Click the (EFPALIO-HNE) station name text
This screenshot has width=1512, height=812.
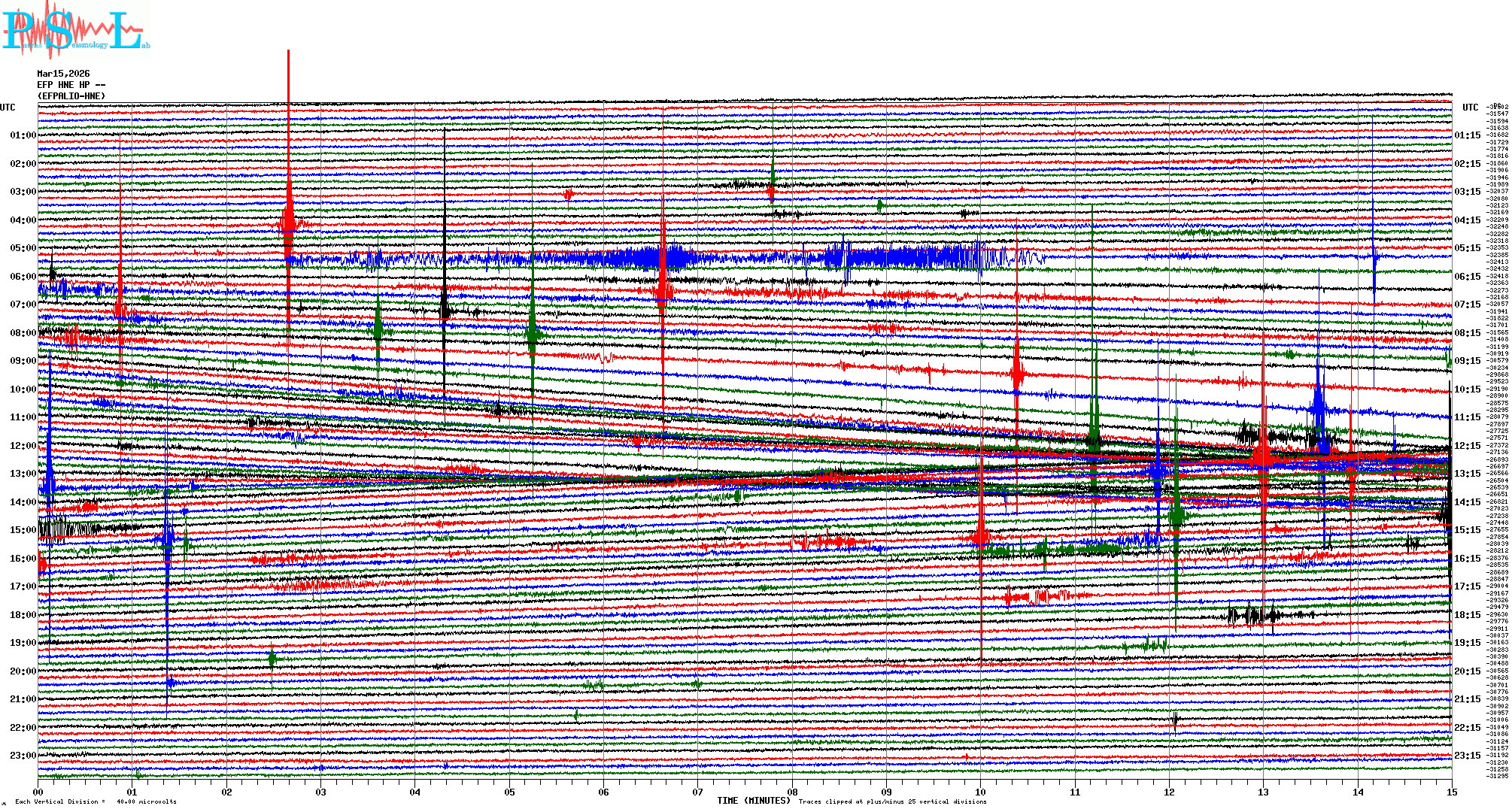(x=71, y=95)
